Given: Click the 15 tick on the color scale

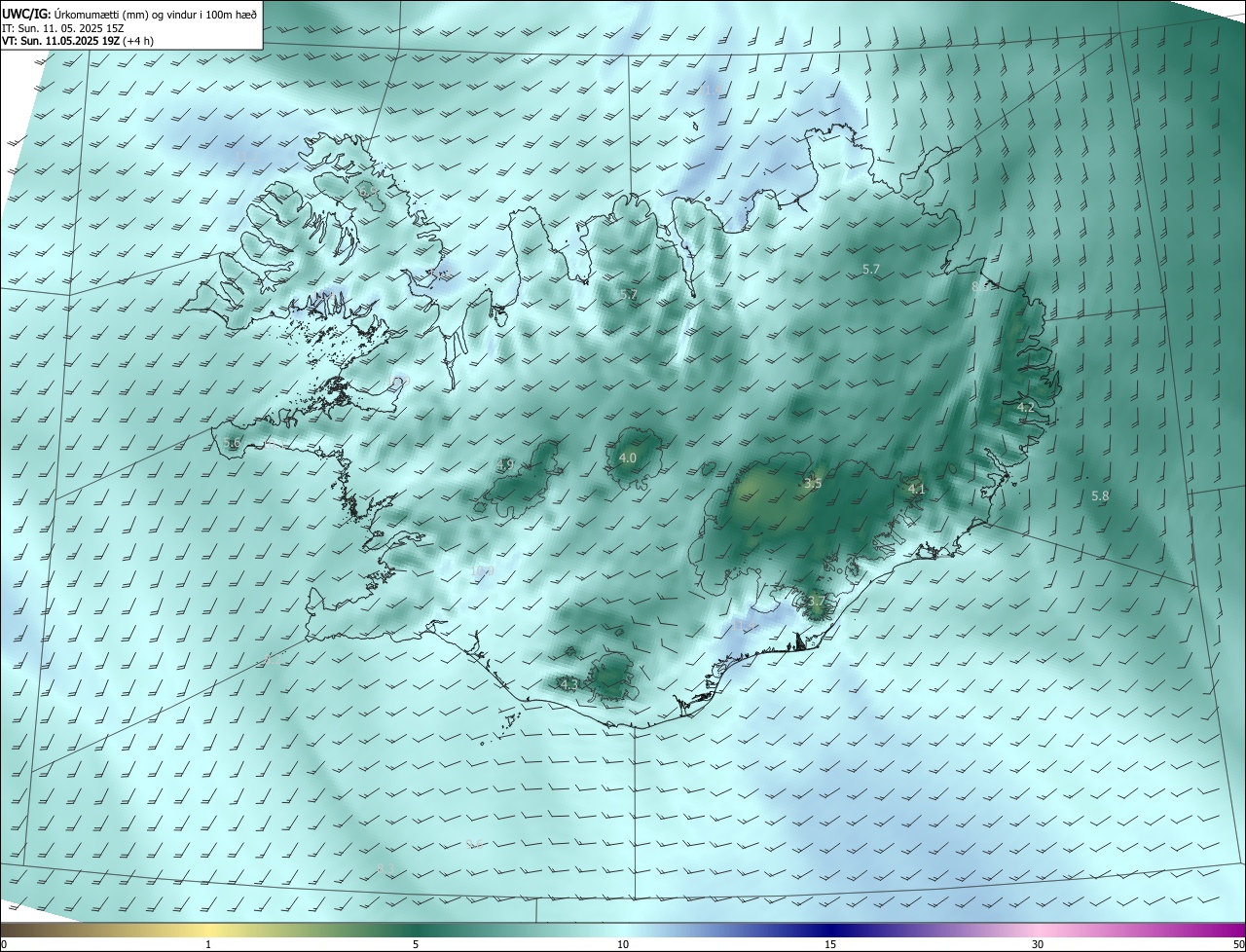Looking at the screenshot, I should (x=830, y=944).
